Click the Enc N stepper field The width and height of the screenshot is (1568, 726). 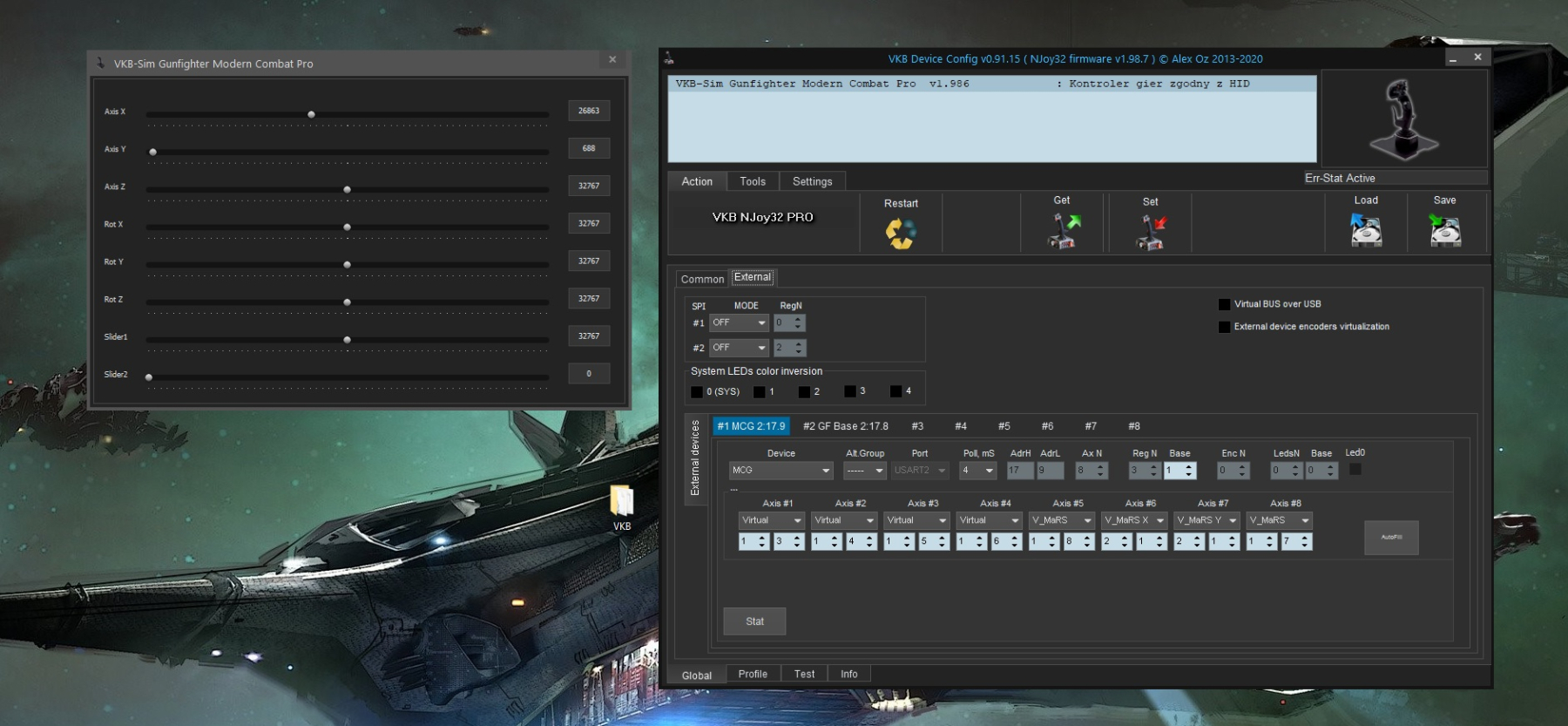(1233, 471)
